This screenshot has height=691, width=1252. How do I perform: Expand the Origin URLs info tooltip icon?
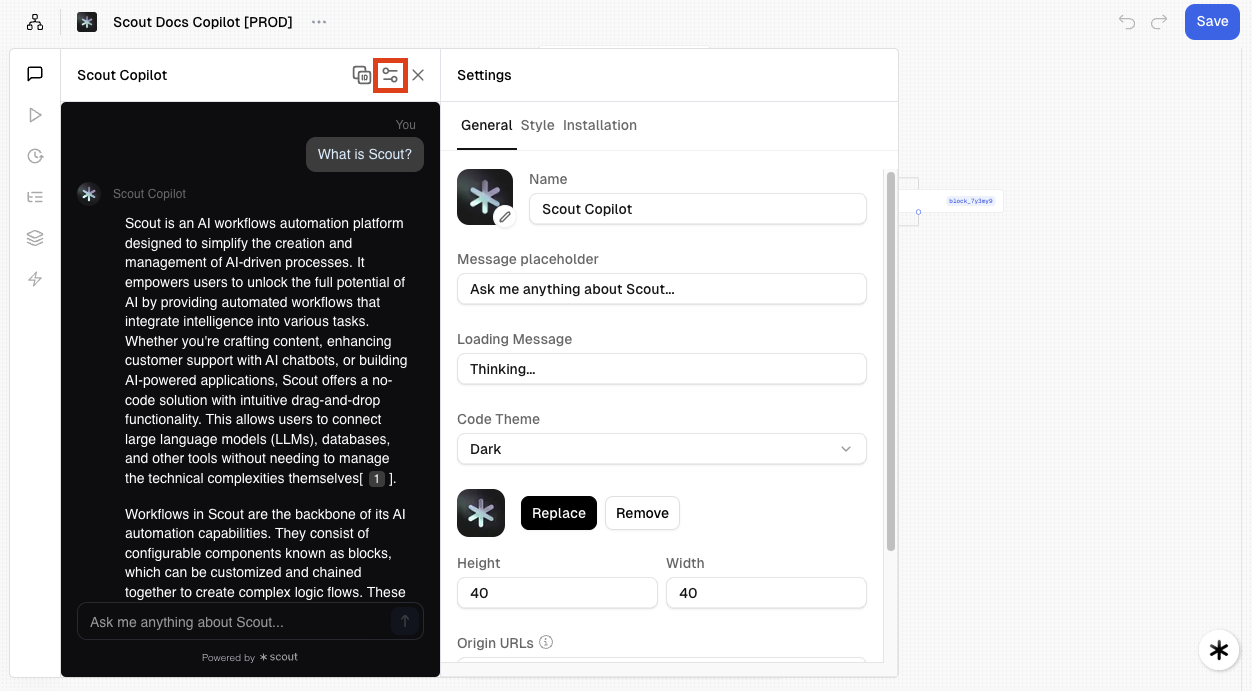pyautogui.click(x=546, y=643)
